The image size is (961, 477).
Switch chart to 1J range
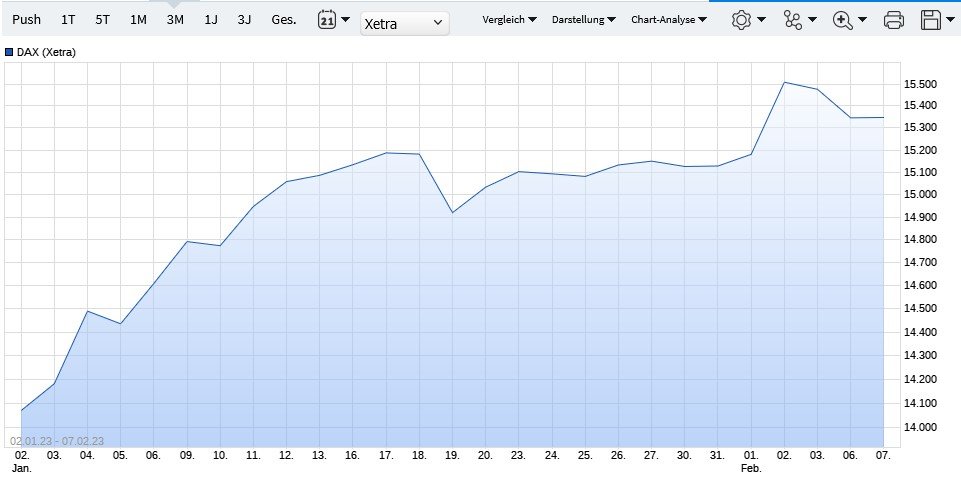(211, 19)
